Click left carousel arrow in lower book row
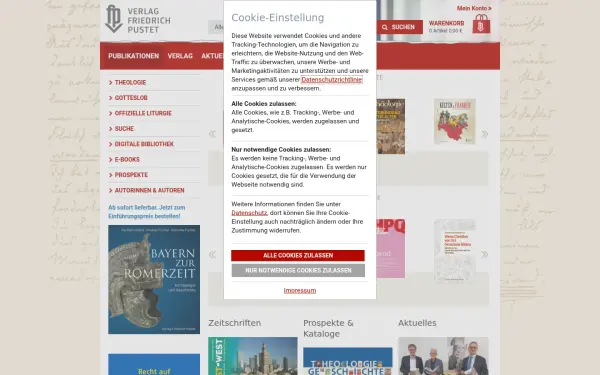 click(212, 254)
